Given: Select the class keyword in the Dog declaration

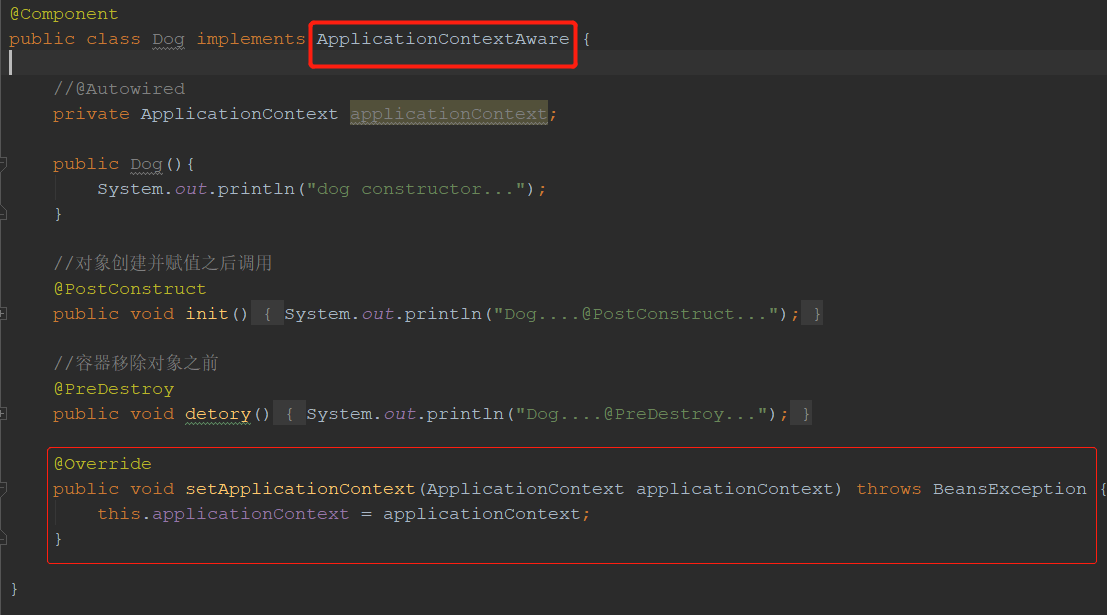Looking at the screenshot, I should (x=113, y=39).
